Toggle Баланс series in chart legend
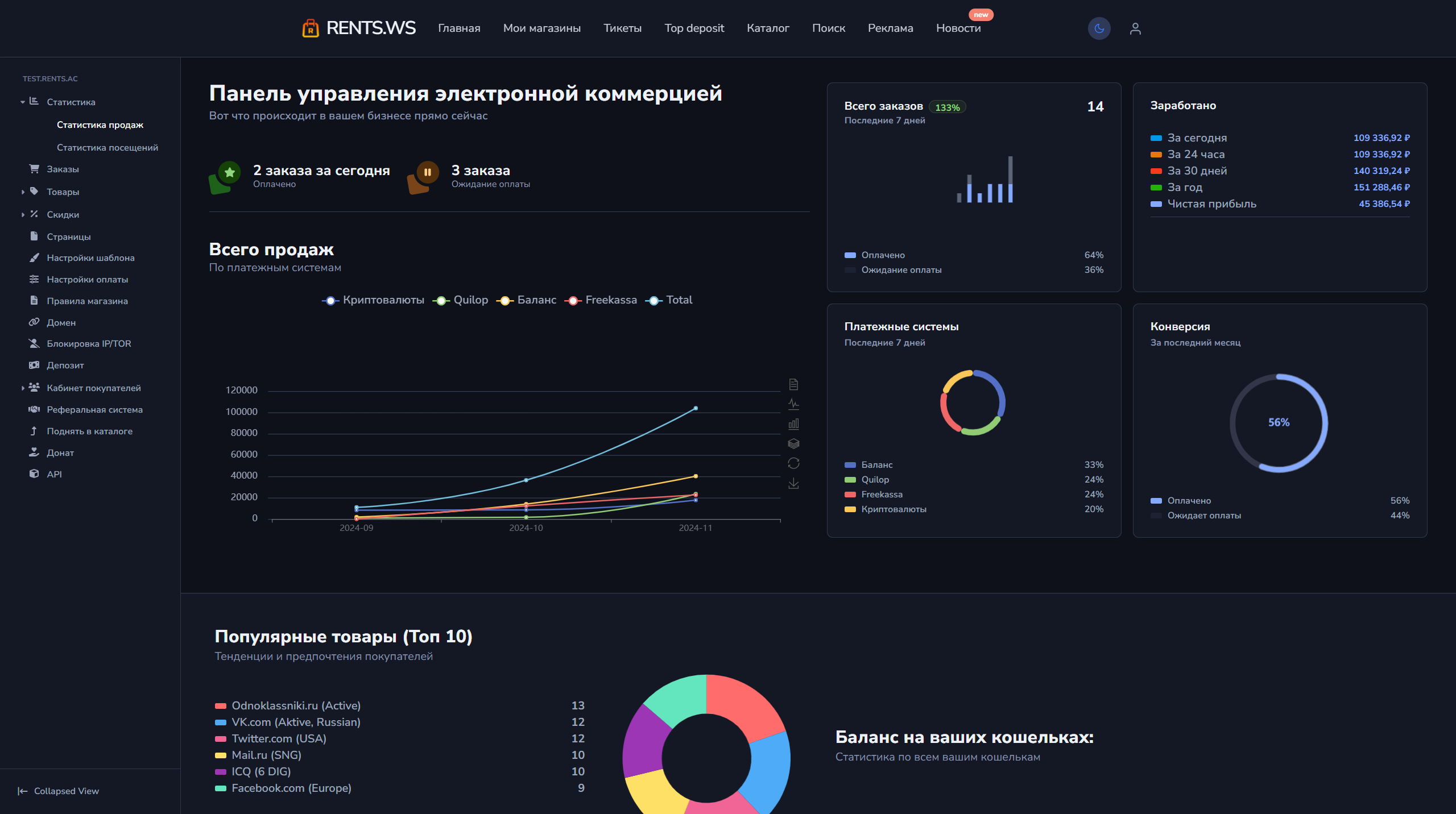This screenshot has width=1456, height=814. 526,300
